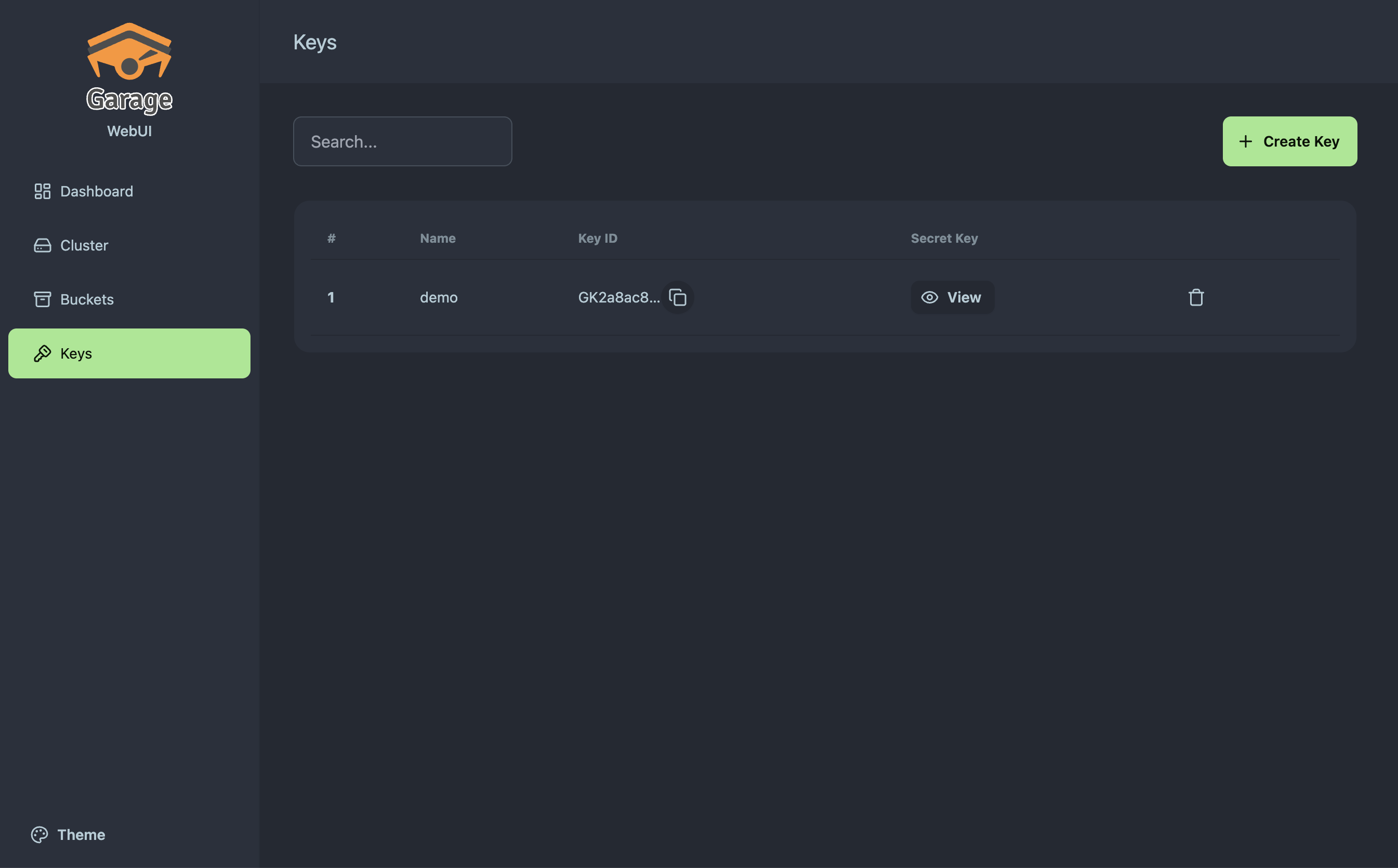Click the truncated key ID GK2a8ac8
This screenshot has width=1398, height=868.
point(618,297)
